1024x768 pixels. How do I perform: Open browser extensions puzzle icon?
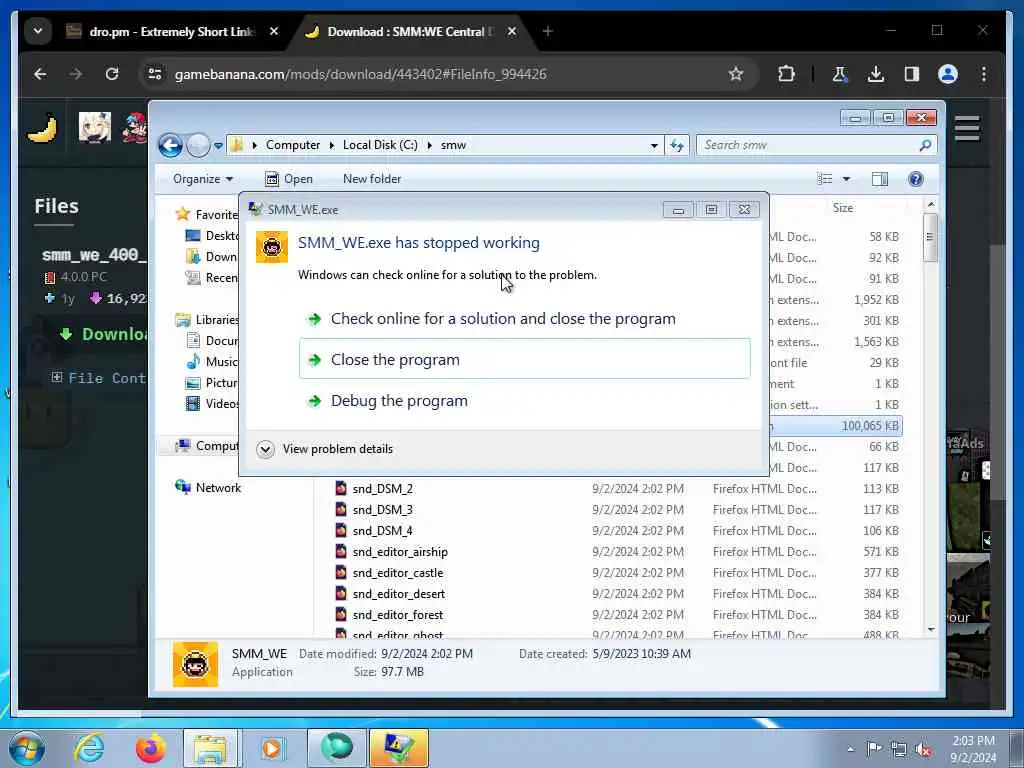point(786,74)
